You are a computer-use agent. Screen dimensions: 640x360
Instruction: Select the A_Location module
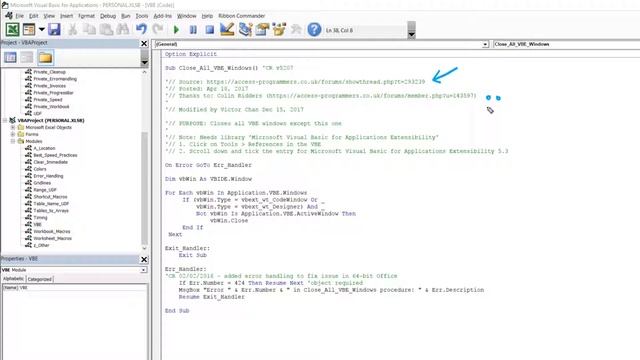tap(44, 148)
